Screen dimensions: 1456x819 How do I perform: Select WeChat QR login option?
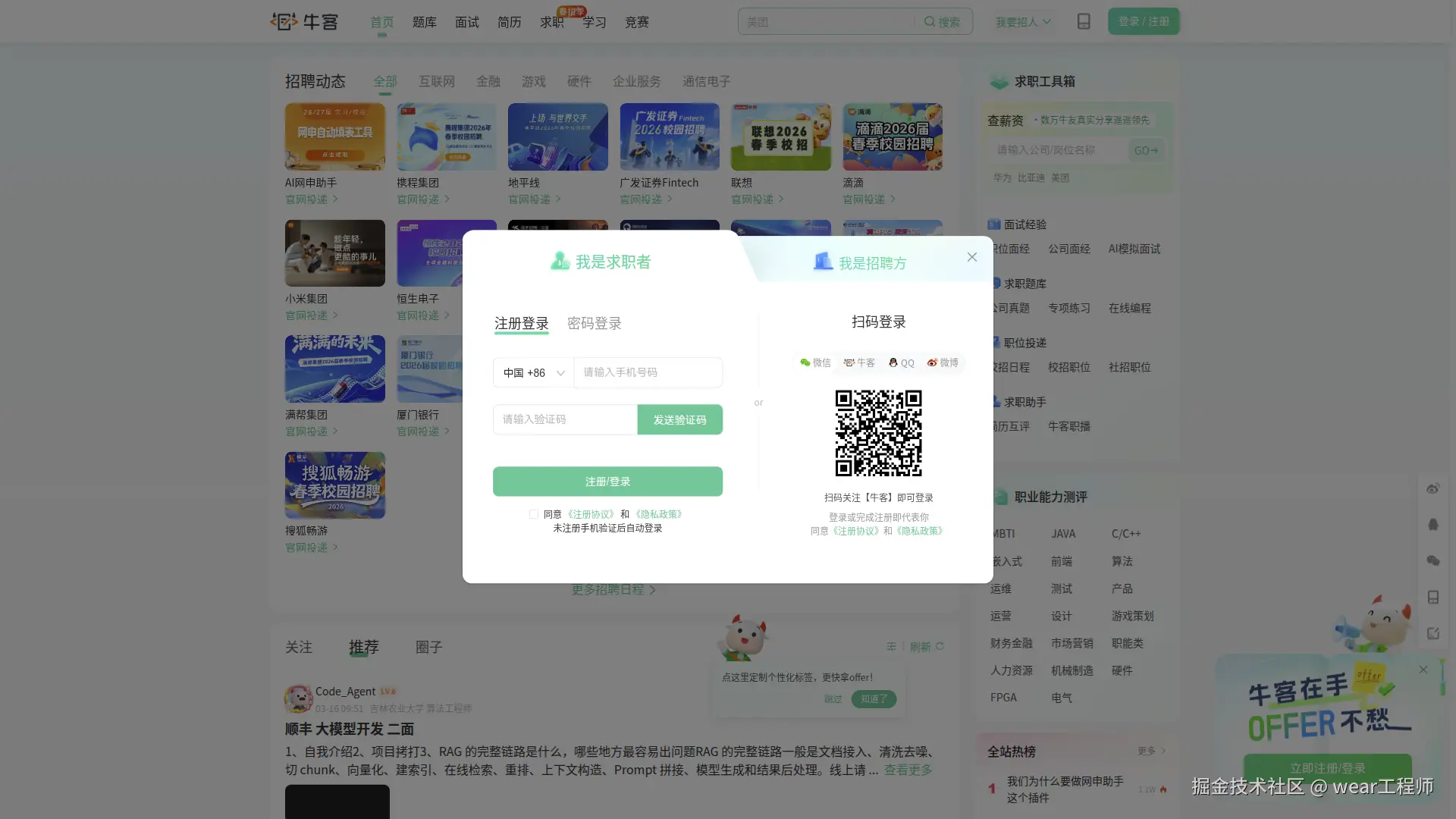coord(815,363)
